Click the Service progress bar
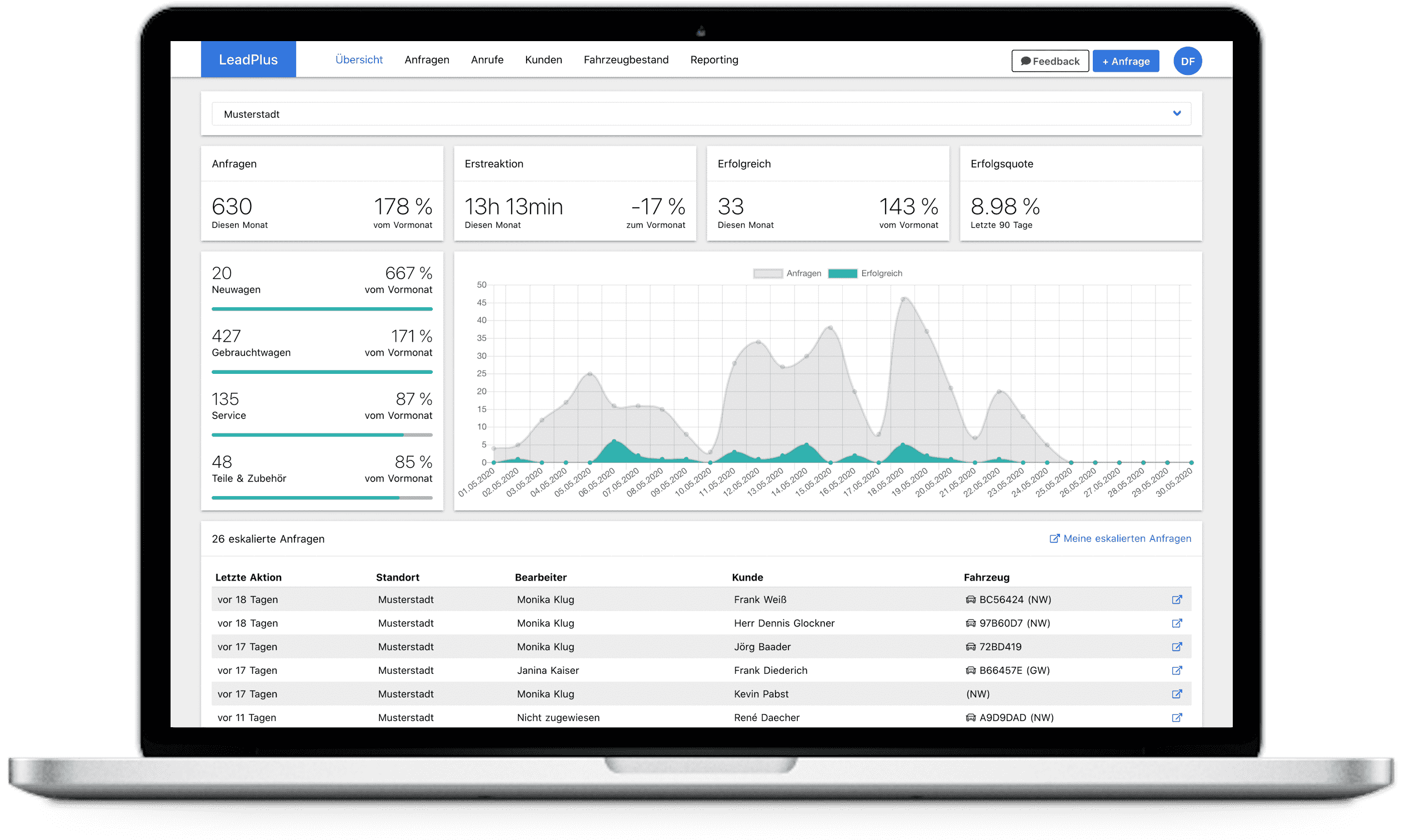1405x840 pixels. pos(322,434)
